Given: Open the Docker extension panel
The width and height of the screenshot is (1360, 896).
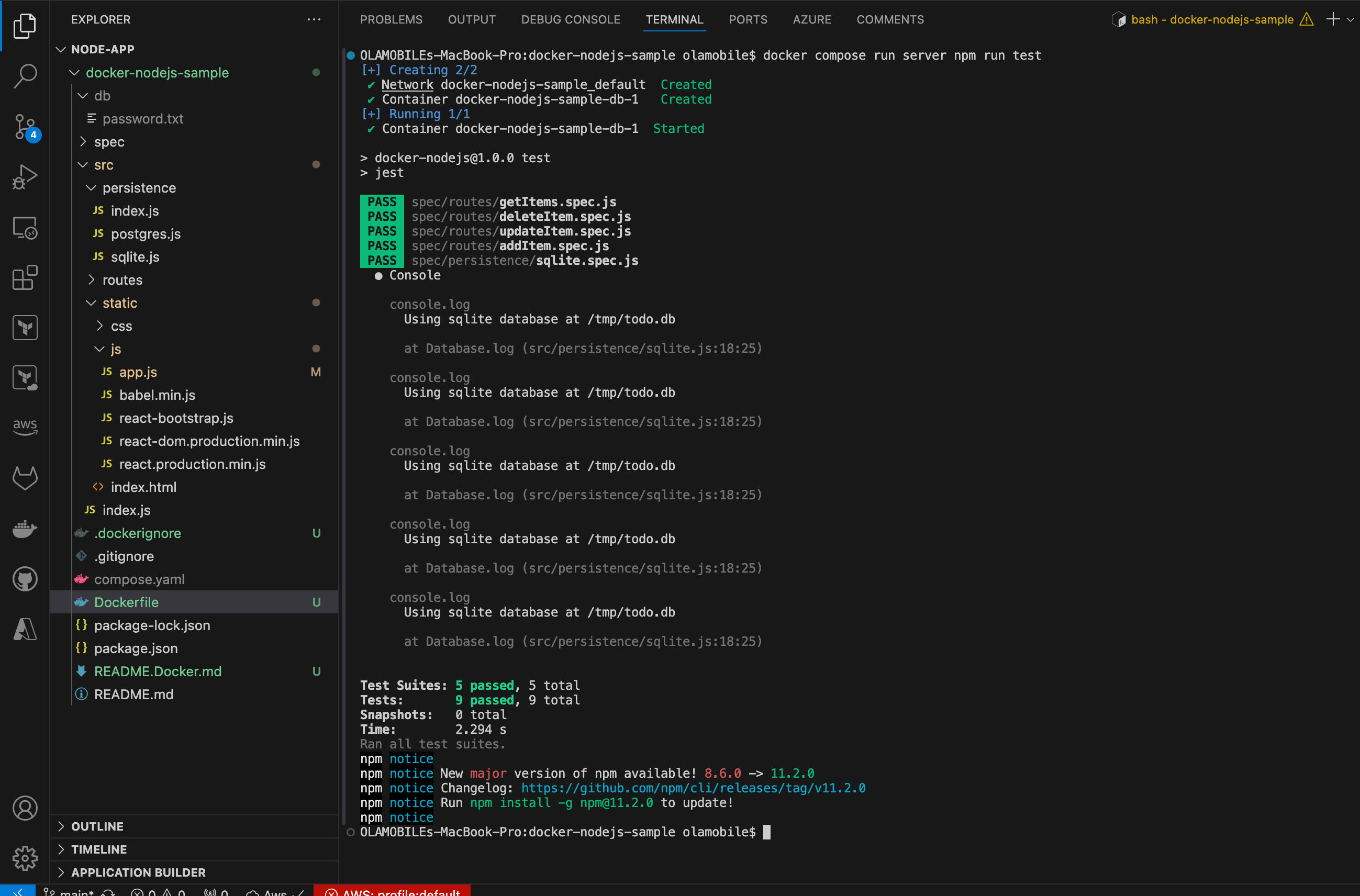Looking at the screenshot, I should (x=25, y=529).
